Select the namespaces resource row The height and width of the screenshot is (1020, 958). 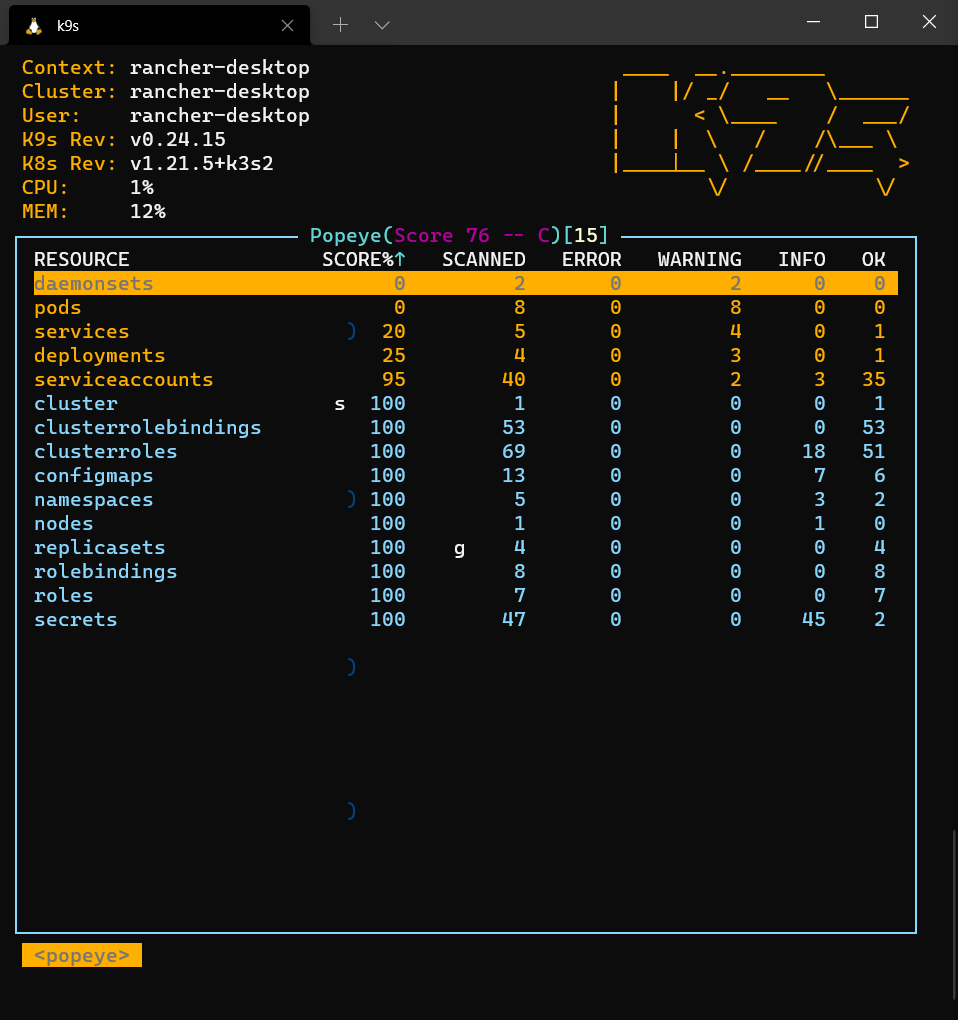[93, 499]
